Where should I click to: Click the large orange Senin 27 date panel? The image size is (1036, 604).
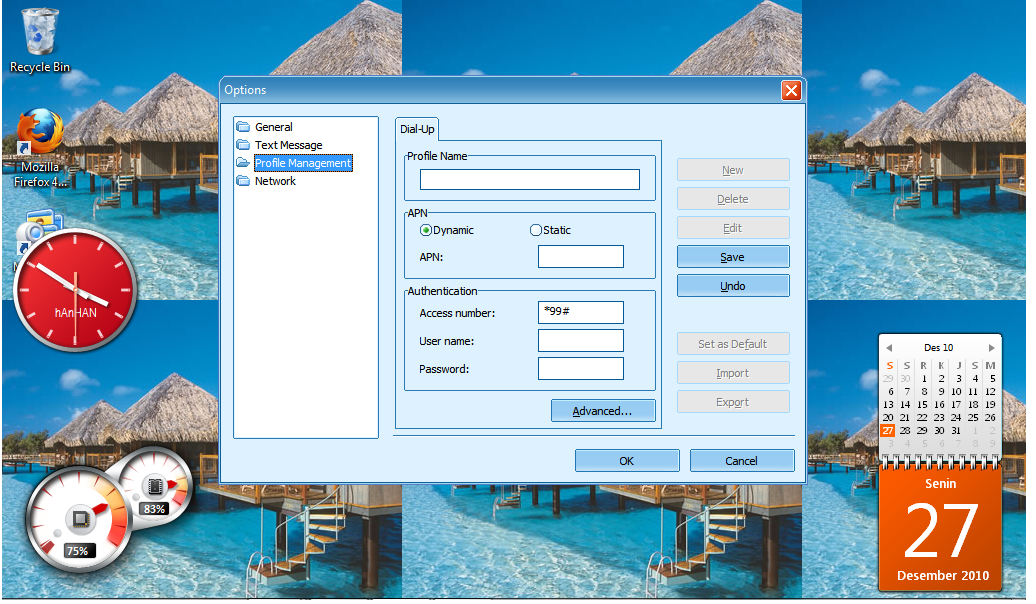pyautogui.click(x=940, y=529)
